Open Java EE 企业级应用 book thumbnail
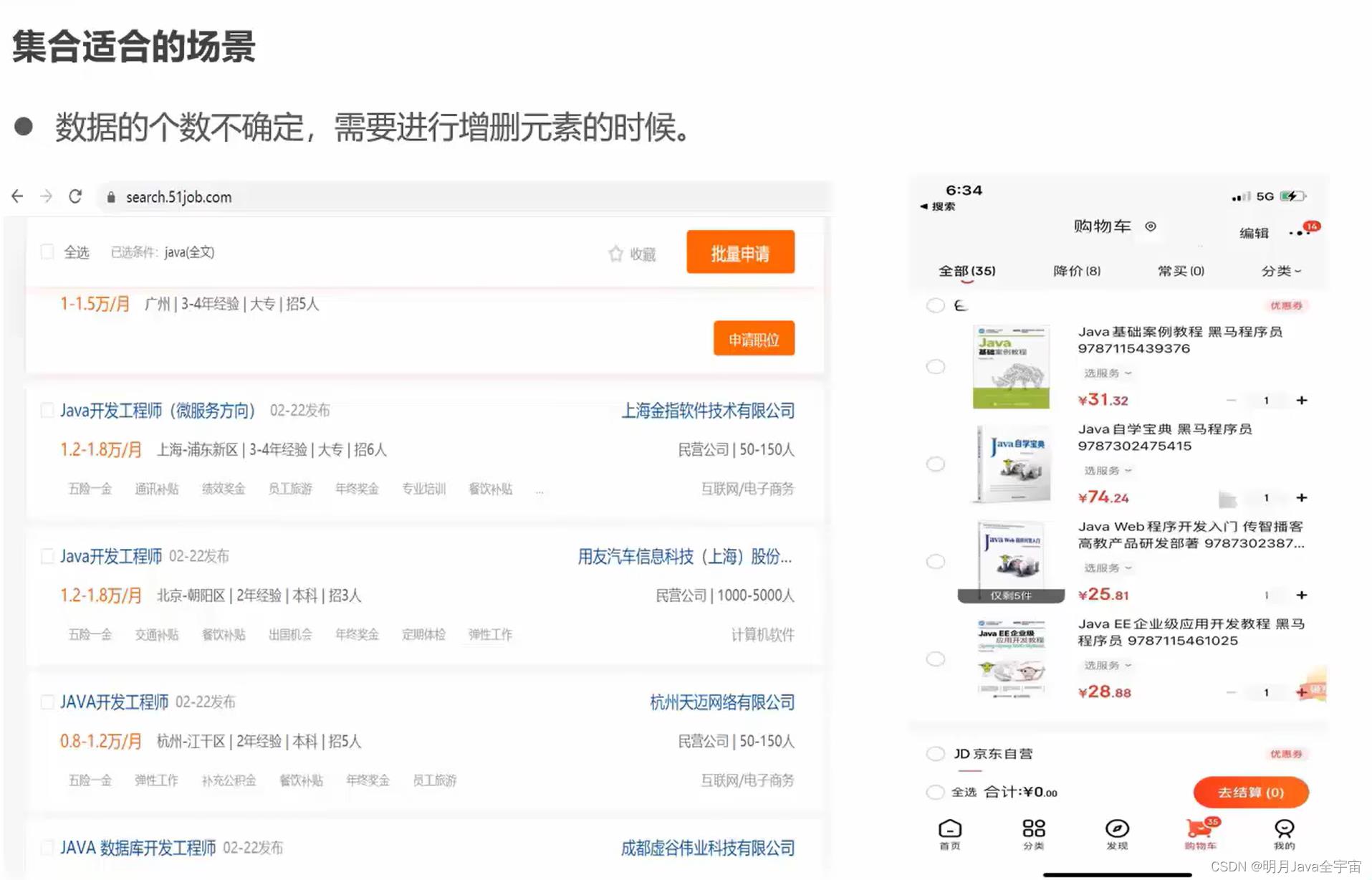1372x880 pixels. pos(1011,659)
